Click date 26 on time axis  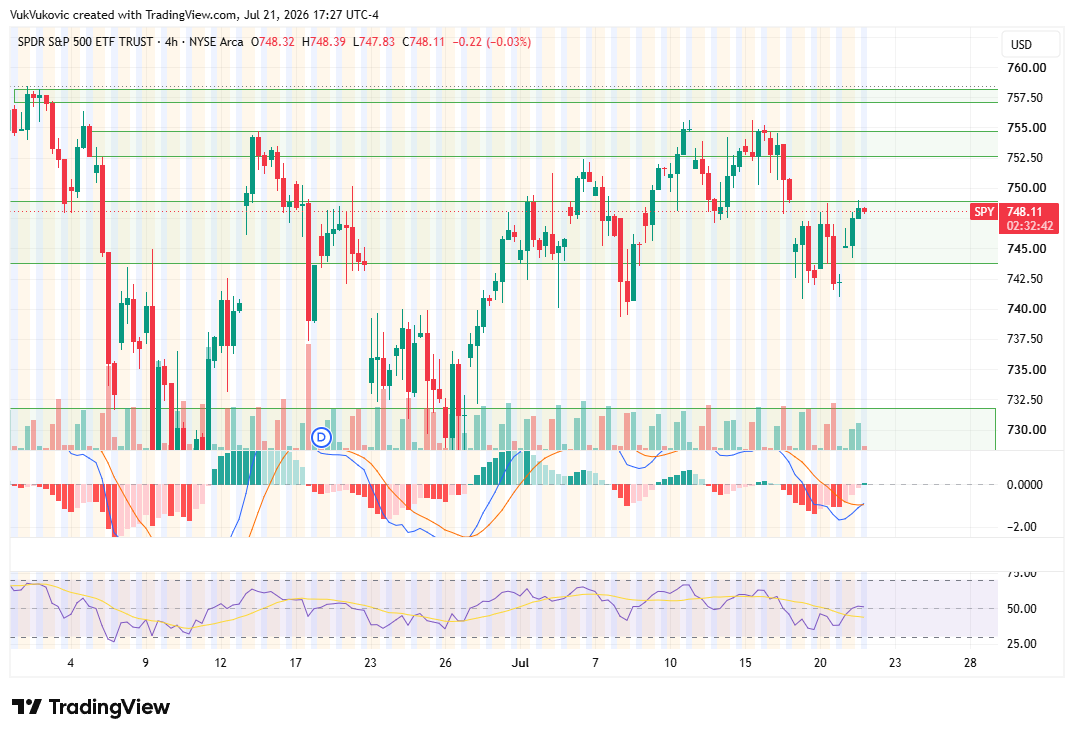(x=445, y=662)
